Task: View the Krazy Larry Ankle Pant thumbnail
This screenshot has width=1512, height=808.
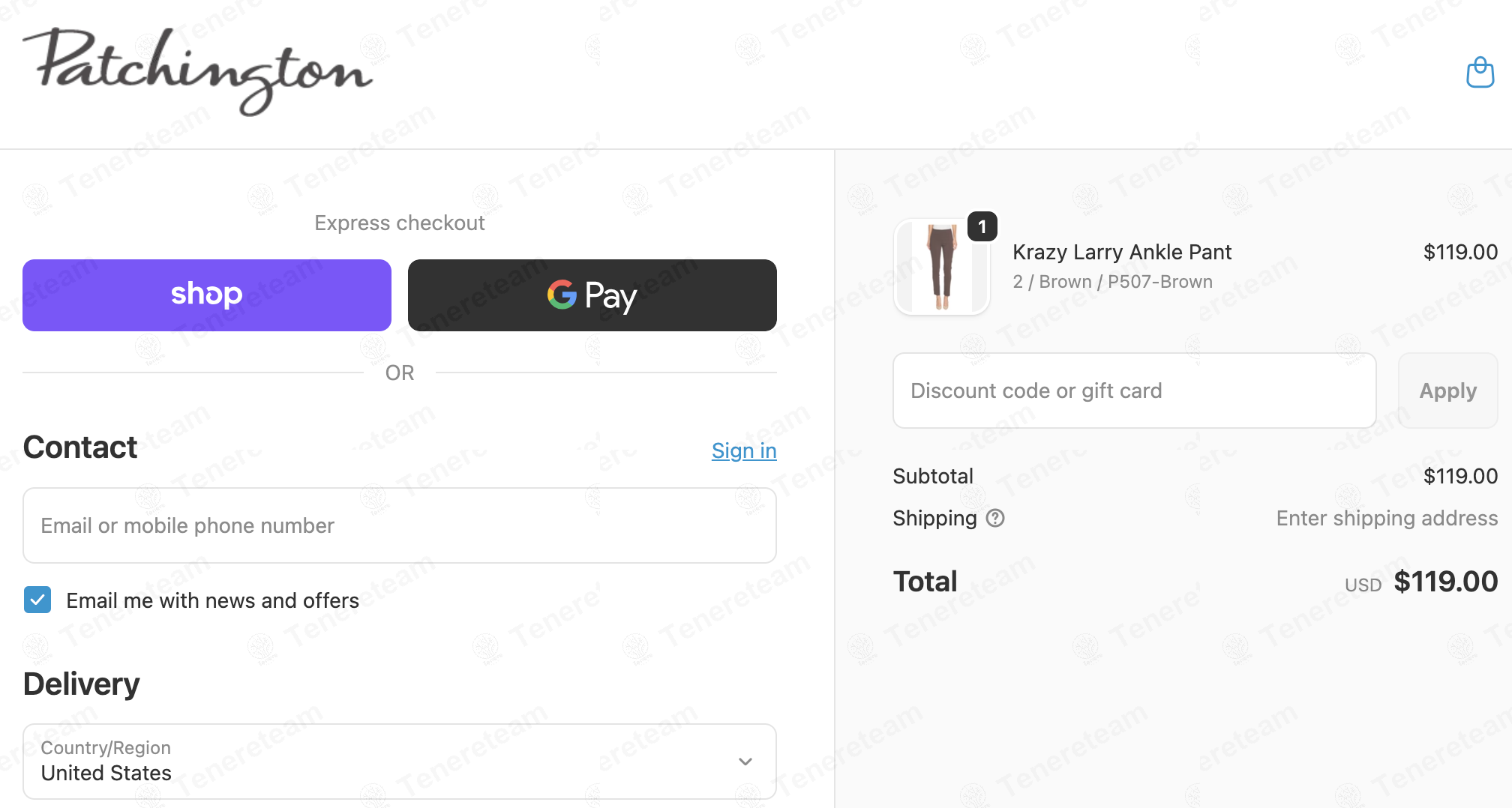Action: point(942,267)
